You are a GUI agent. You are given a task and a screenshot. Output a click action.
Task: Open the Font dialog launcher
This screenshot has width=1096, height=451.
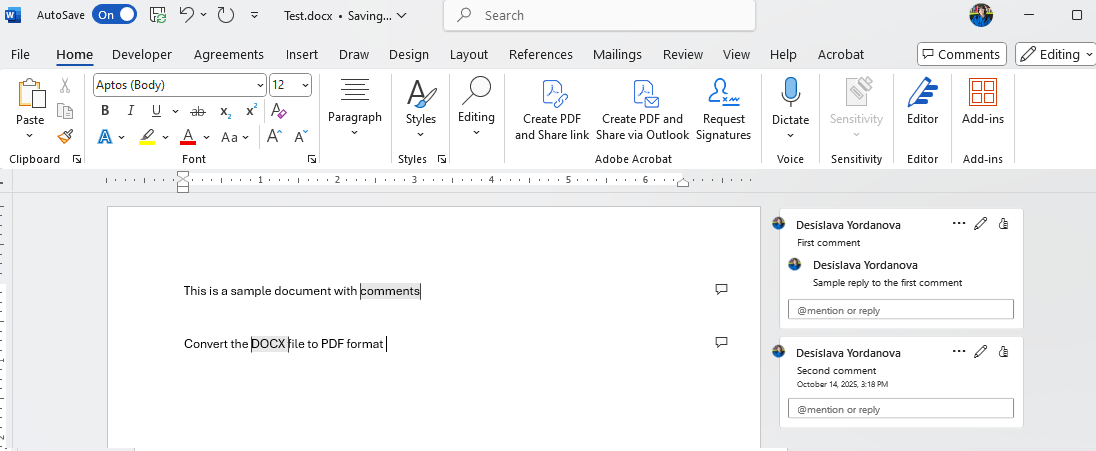311,159
